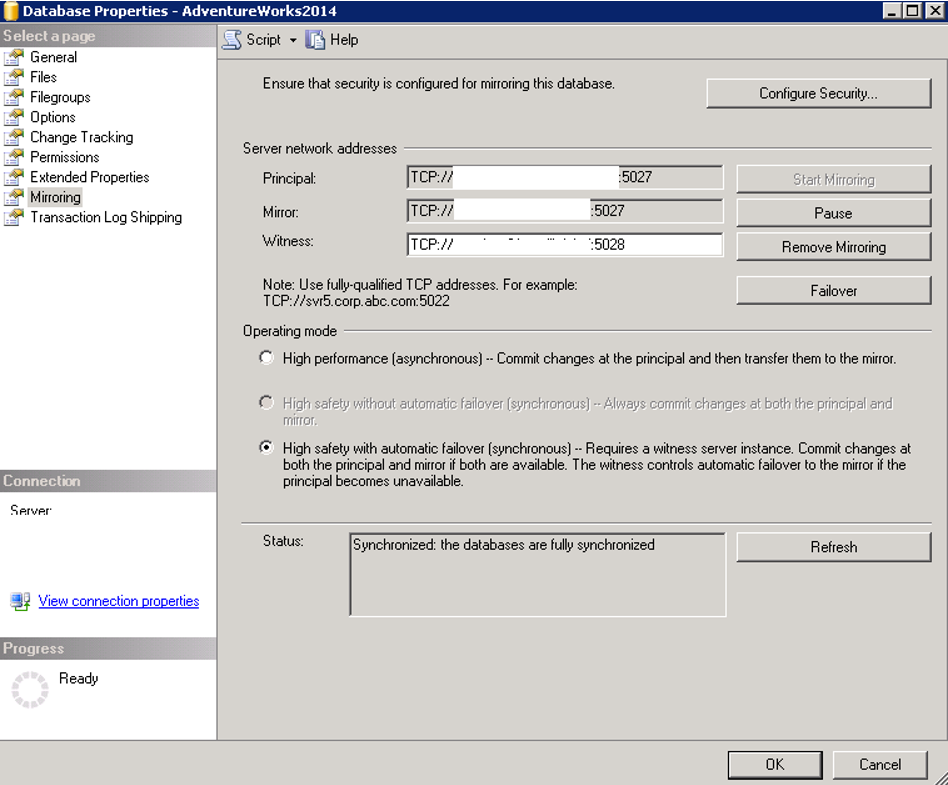Open the Change Tracking page
The width and height of the screenshot is (948, 785).
pos(82,137)
